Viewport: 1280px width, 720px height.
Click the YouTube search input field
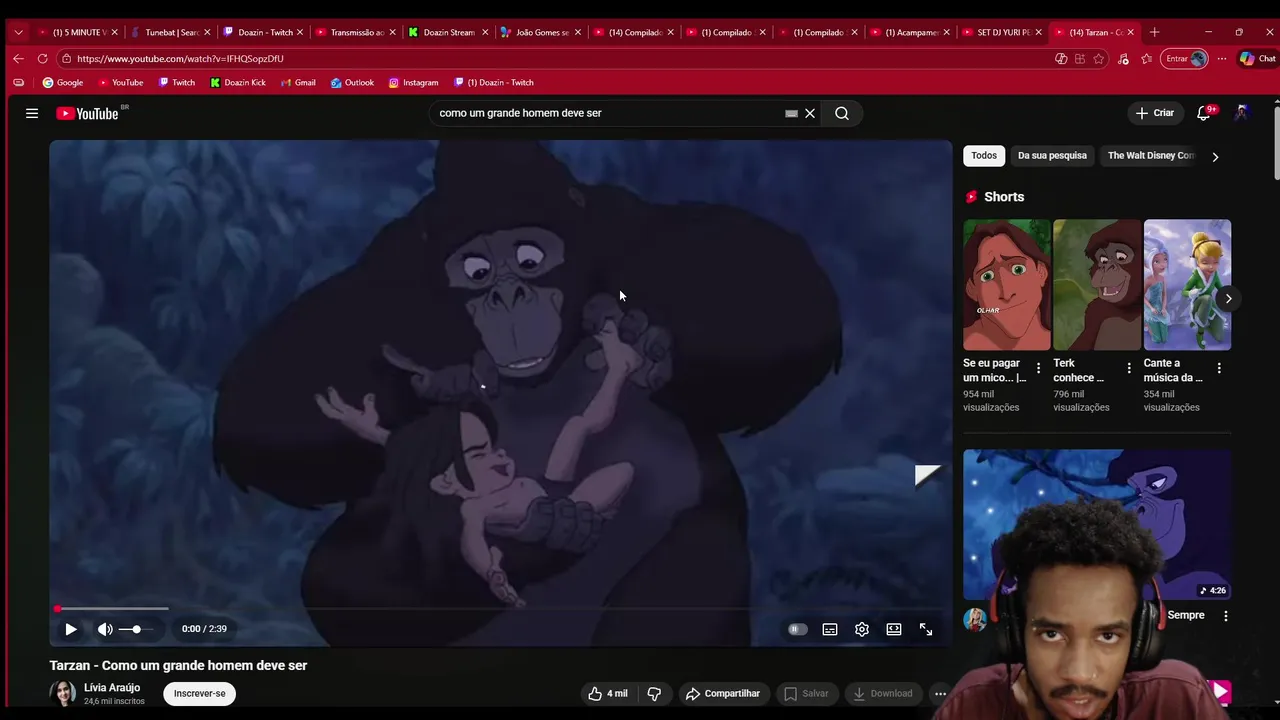pyautogui.click(x=610, y=113)
